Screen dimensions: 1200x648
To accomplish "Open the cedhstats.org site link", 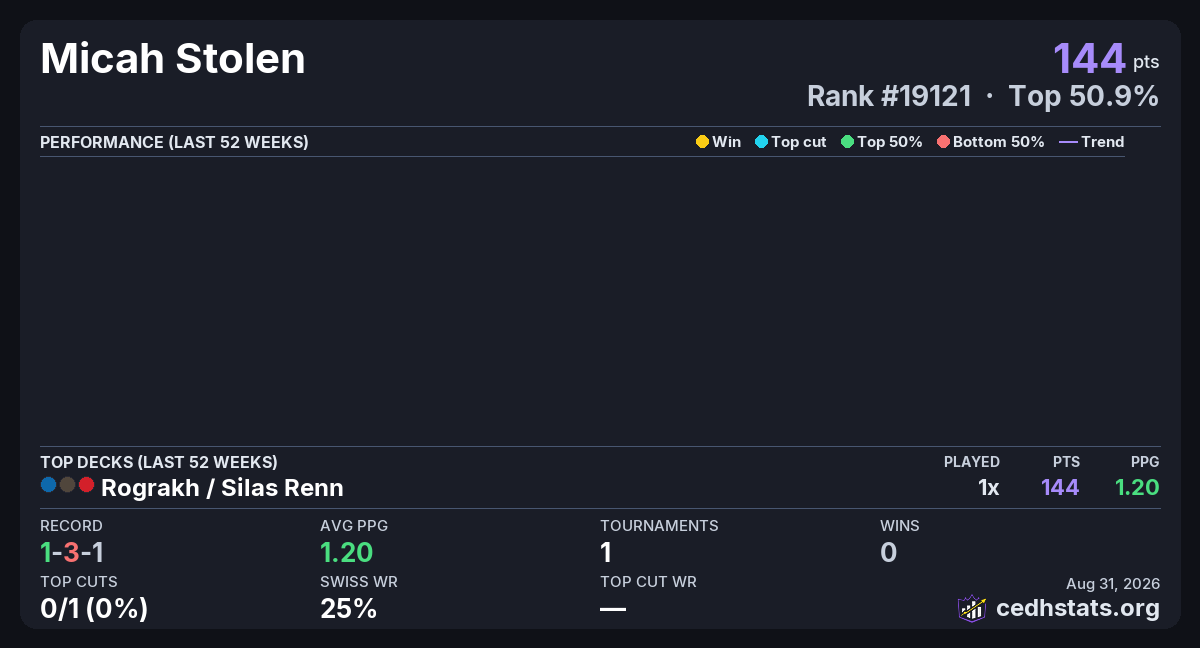I will point(1078,608).
